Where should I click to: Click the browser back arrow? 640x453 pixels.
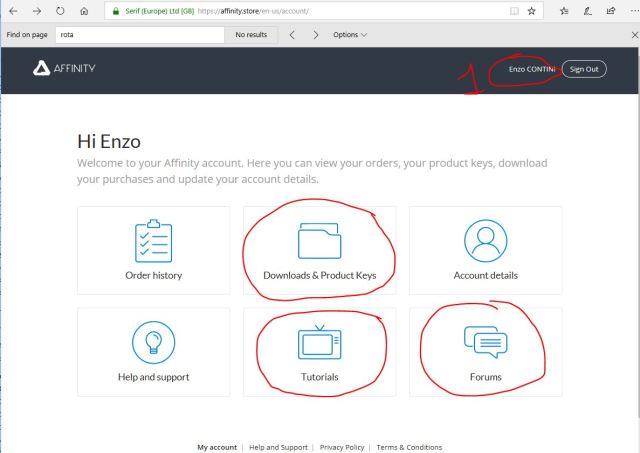point(12,11)
